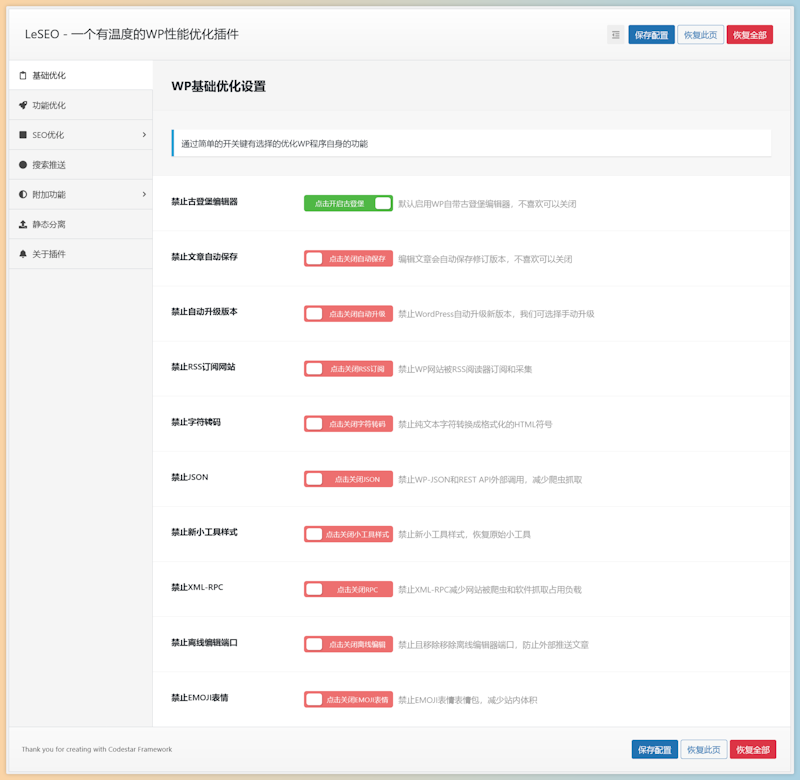Image resolution: width=800 pixels, height=780 pixels.
Task: Open the 功能优化 sidebar section
Action: pos(81,105)
